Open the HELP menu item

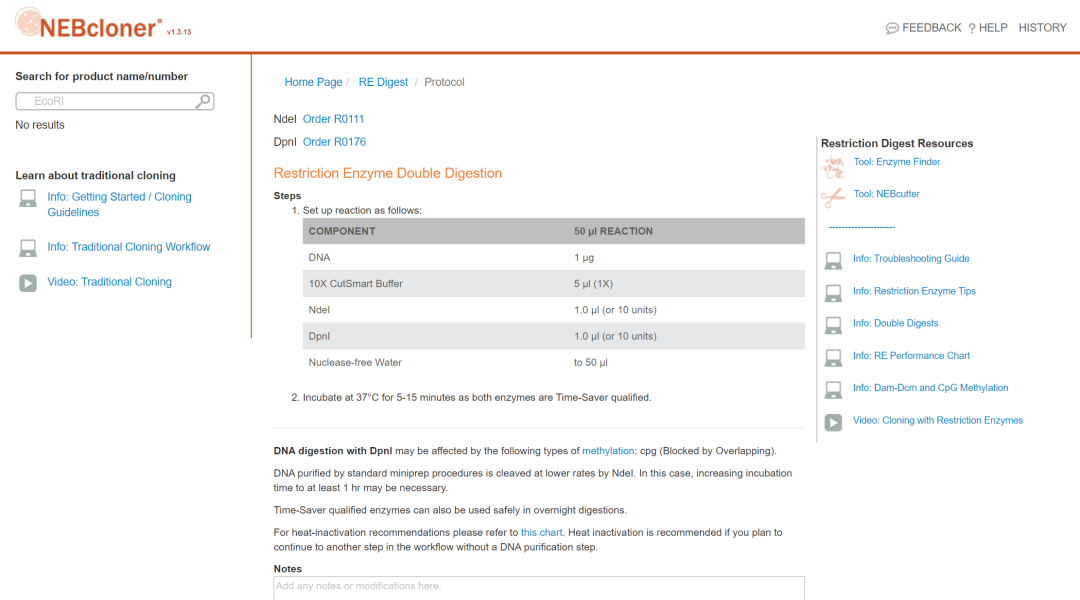pyautogui.click(x=993, y=28)
